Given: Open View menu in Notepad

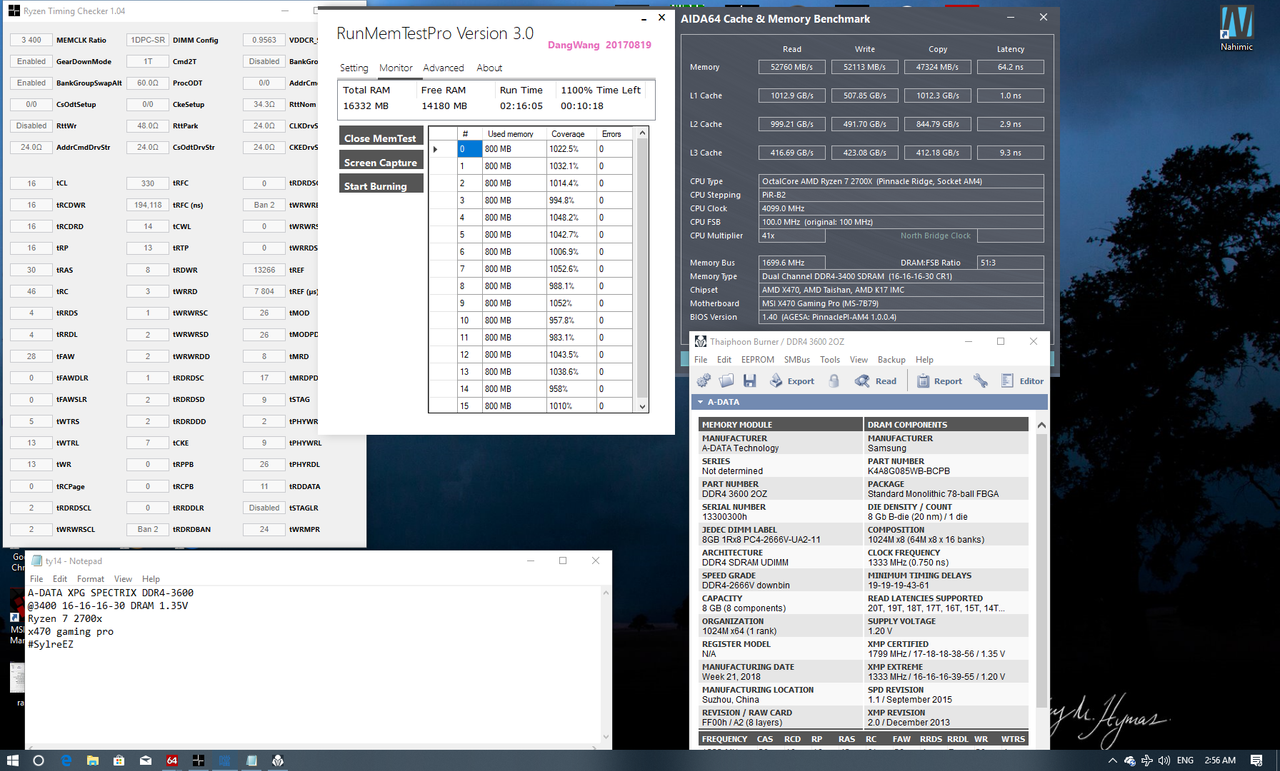Looking at the screenshot, I should click(x=123, y=579).
